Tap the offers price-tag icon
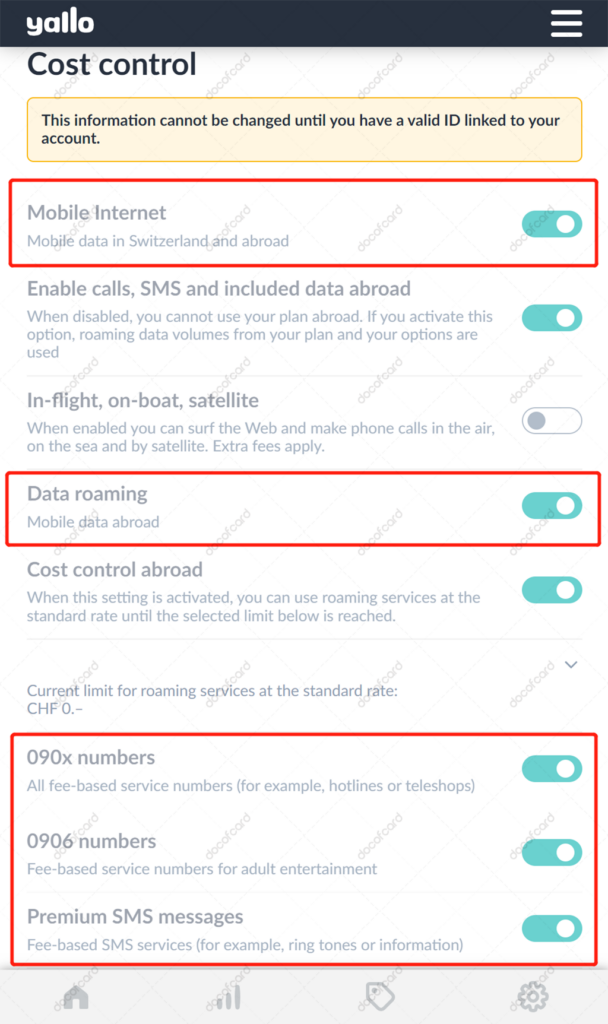Screen dimensions: 608x1024 tap(380, 996)
